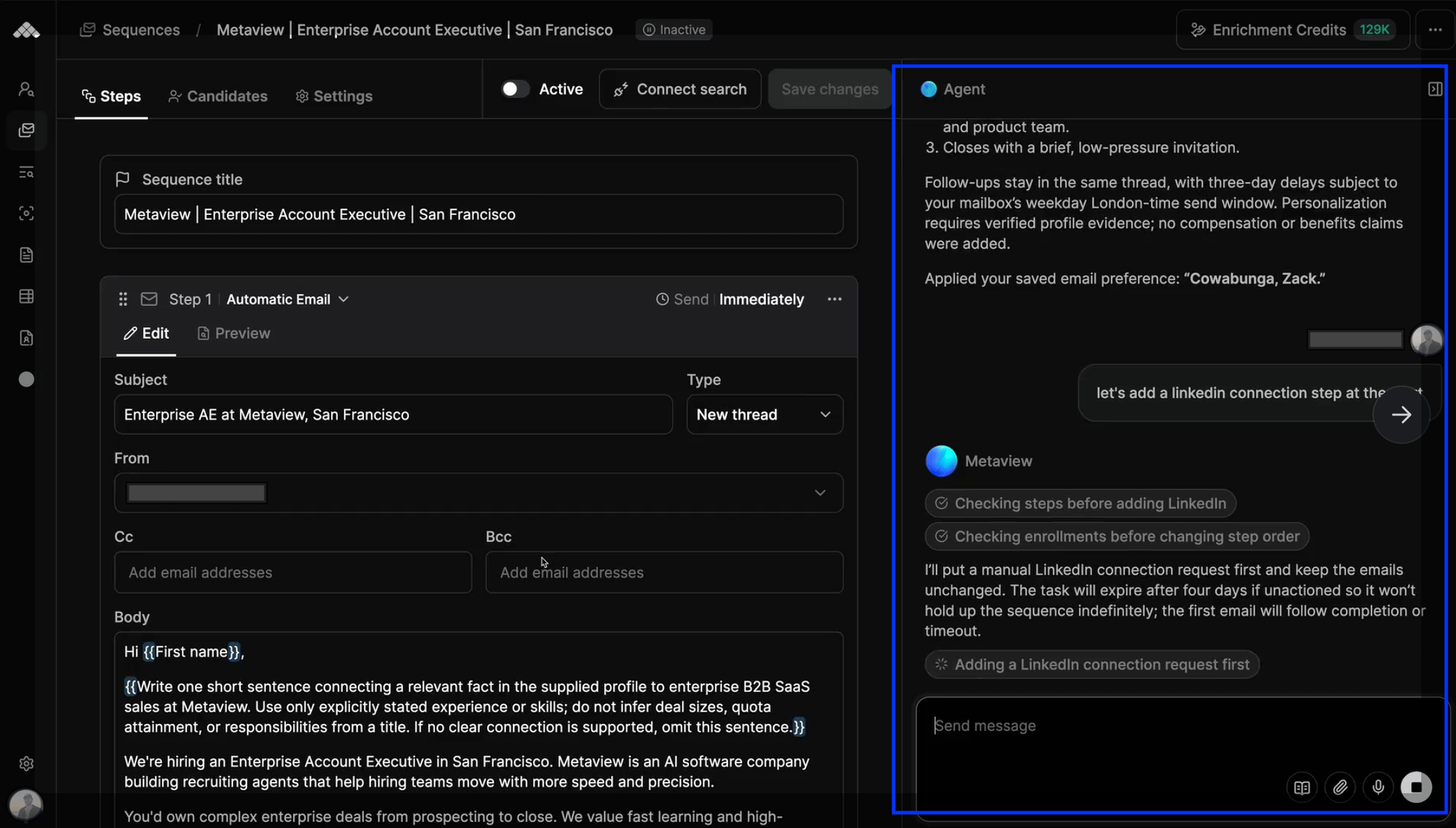Open the Sequences icon in the left sidebar
The image size is (1456, 828).
(x=26, y=131)
